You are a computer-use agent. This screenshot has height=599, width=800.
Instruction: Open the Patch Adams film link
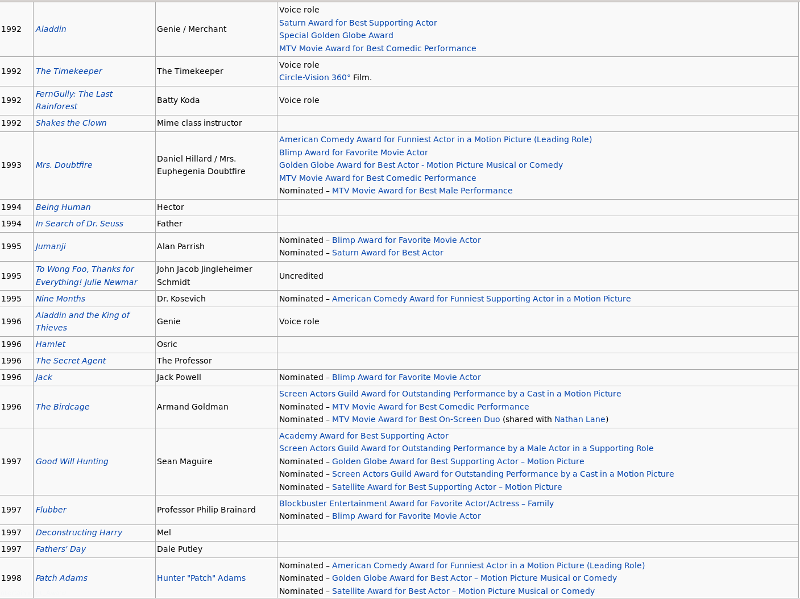point(61,578)
